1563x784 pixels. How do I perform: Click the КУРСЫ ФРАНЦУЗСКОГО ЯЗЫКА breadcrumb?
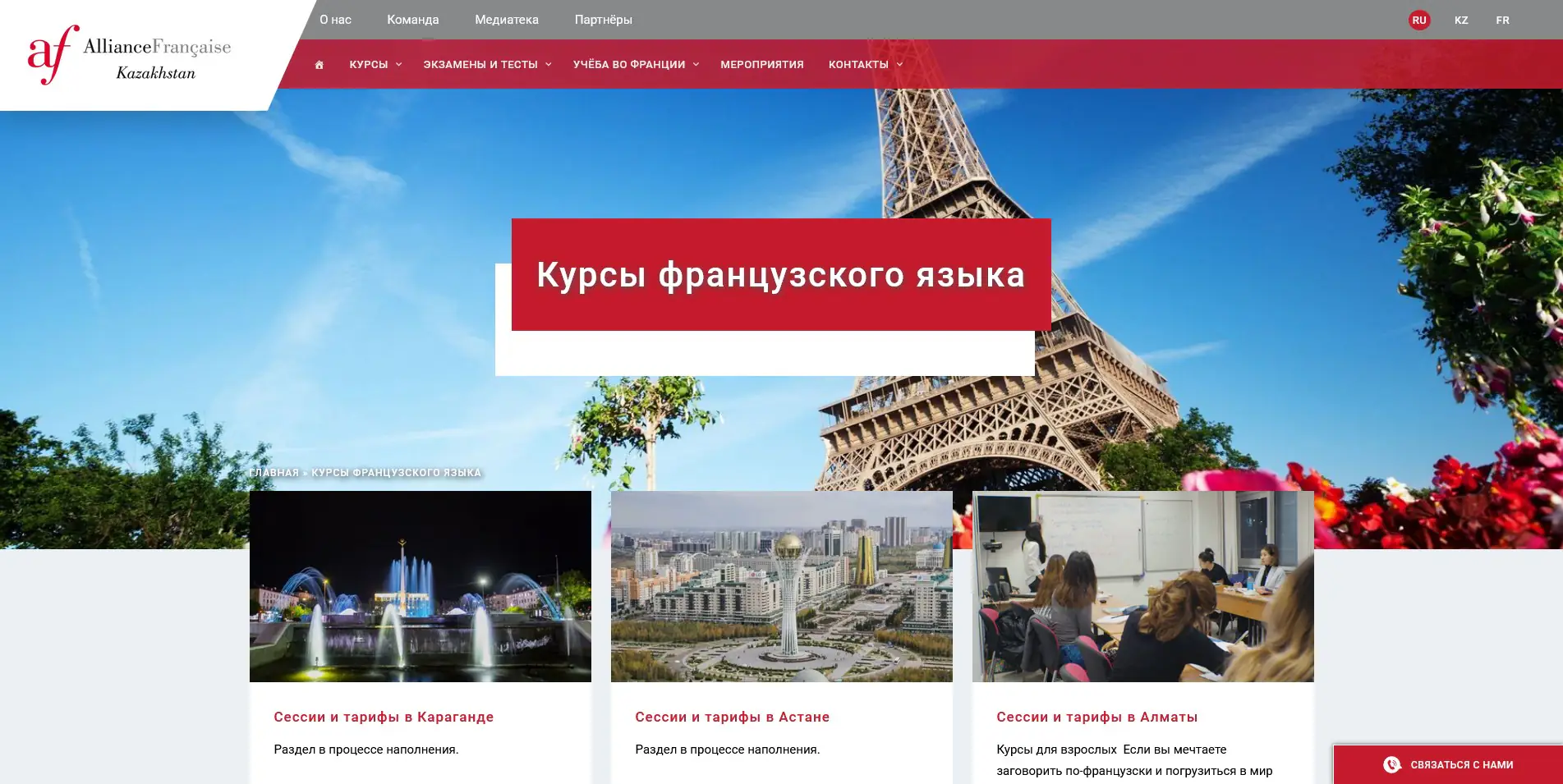tap(397, 473)
